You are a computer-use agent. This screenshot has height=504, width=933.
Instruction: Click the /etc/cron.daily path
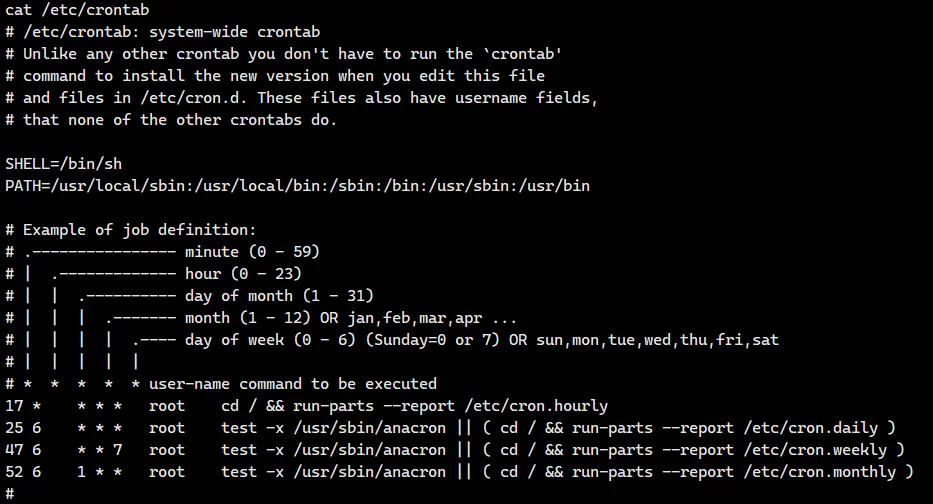click(x=809, y=428)
